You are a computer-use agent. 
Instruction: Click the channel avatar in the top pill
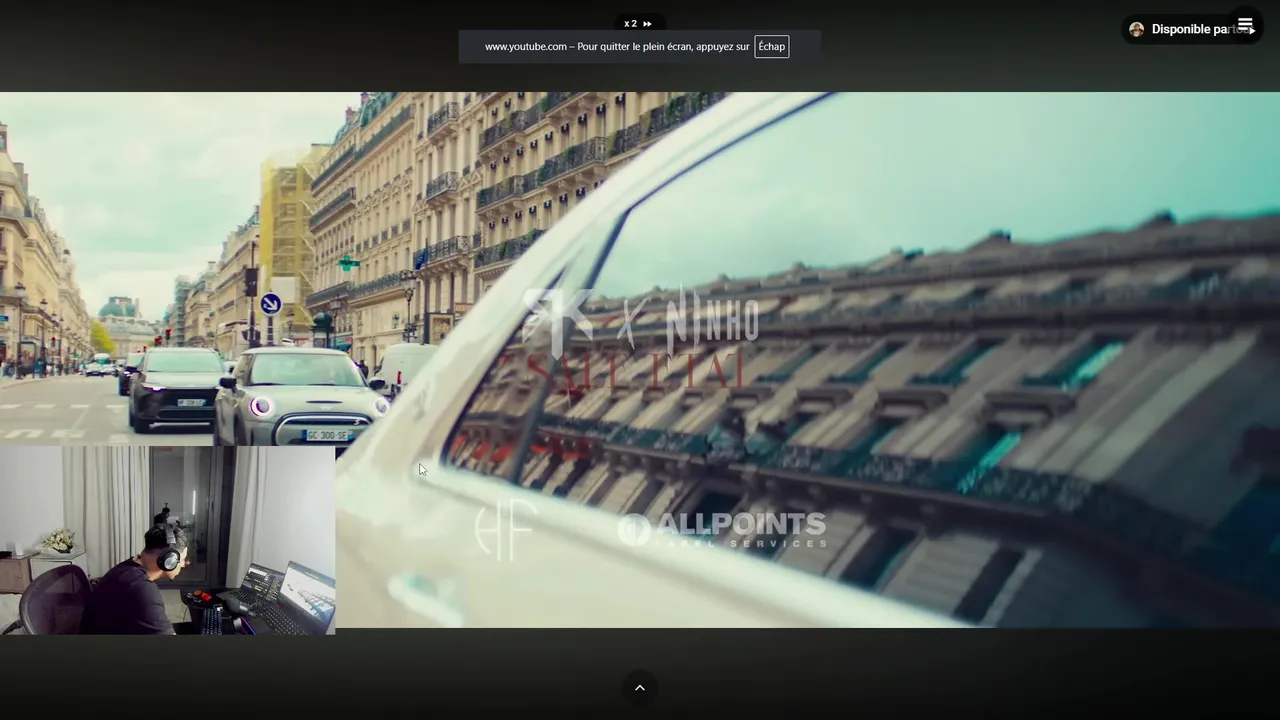point(1136,30)
